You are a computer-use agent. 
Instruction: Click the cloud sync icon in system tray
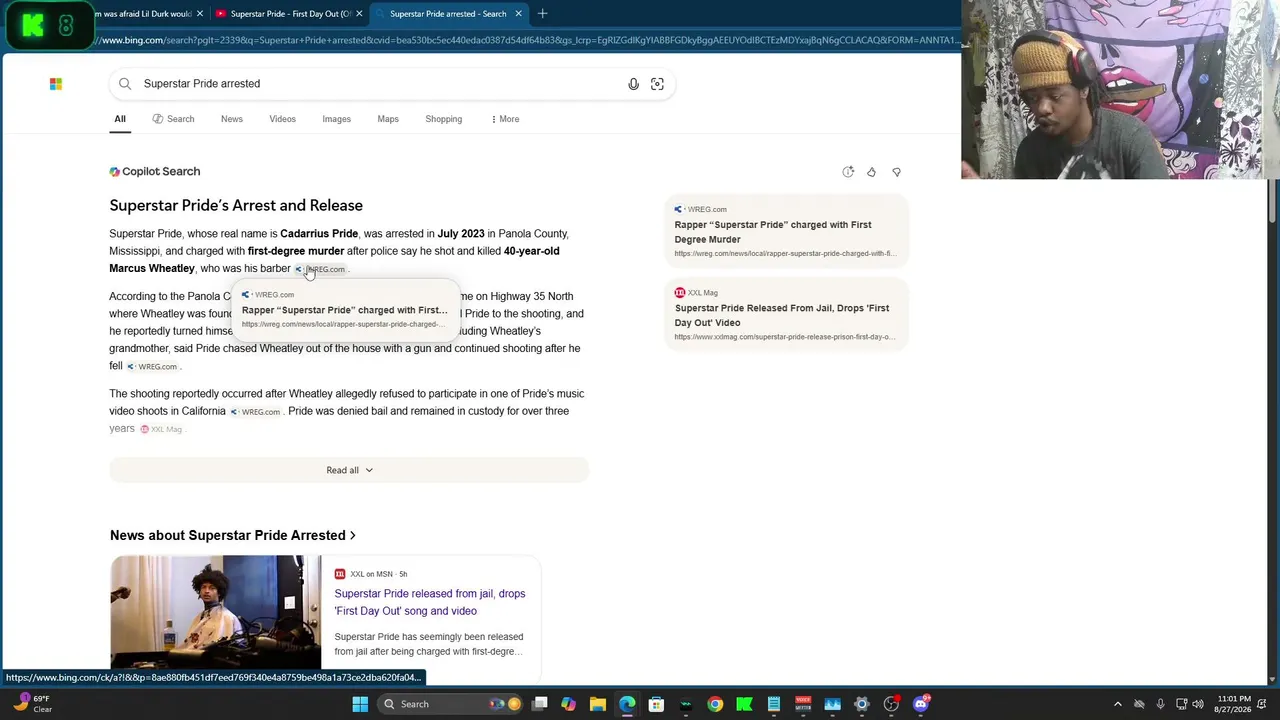pyautogui.click(x=1139, y=704)
